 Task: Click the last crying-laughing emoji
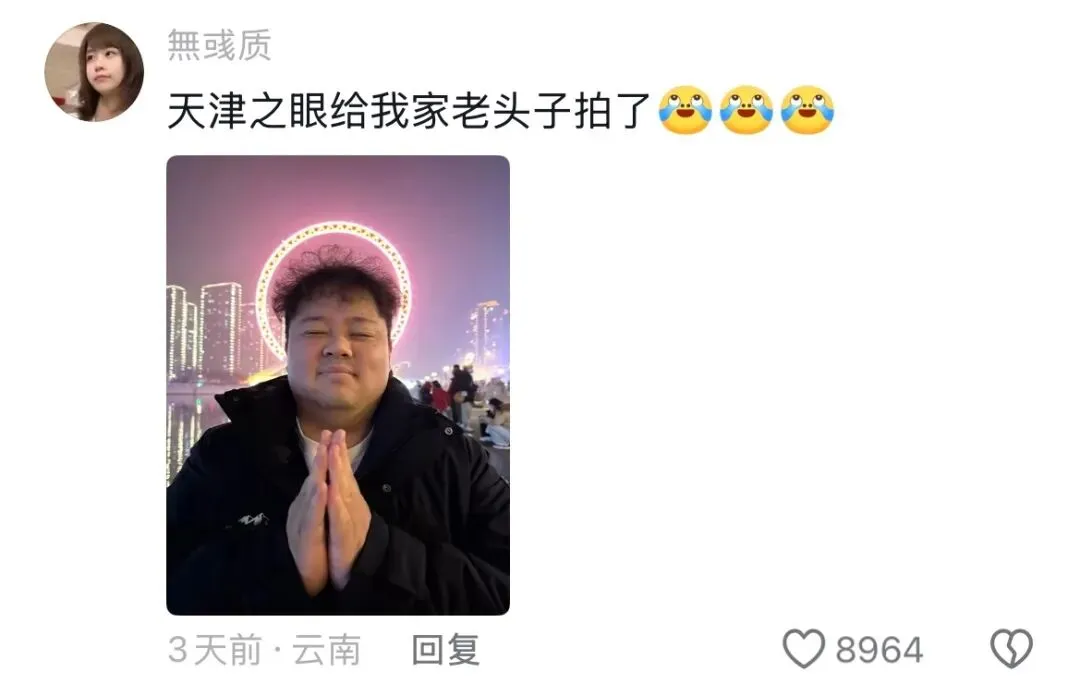point(807,110)
